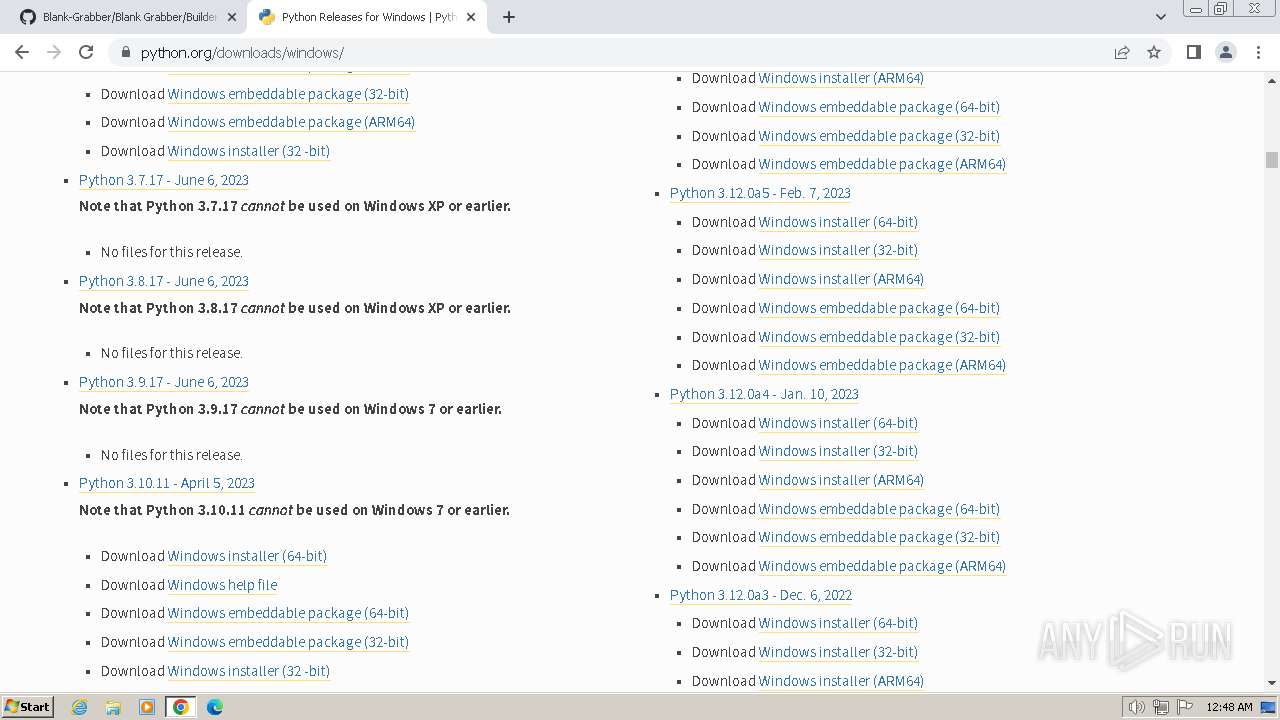Download Windows embeddable package (64-bit) for Python 3.12.0a5
This screenshot has height=720, width=1280.
pos(879,308)
